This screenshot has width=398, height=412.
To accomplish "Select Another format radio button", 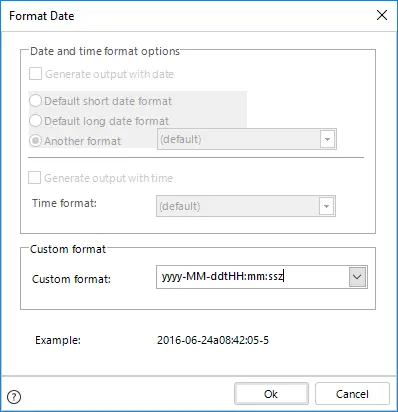I will pos(35,141).
